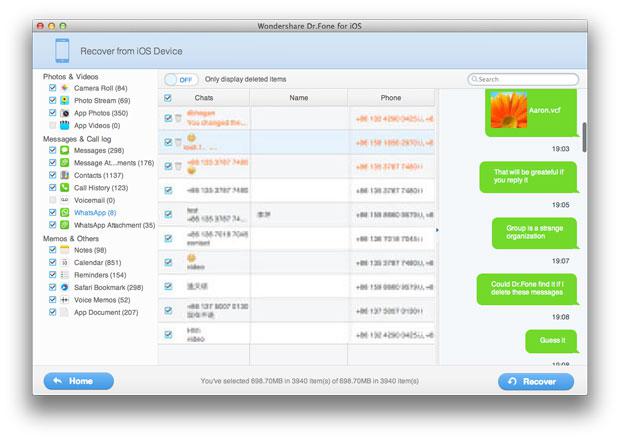Click message 'That will be greateful if you reply it'

tap(529, 176)
